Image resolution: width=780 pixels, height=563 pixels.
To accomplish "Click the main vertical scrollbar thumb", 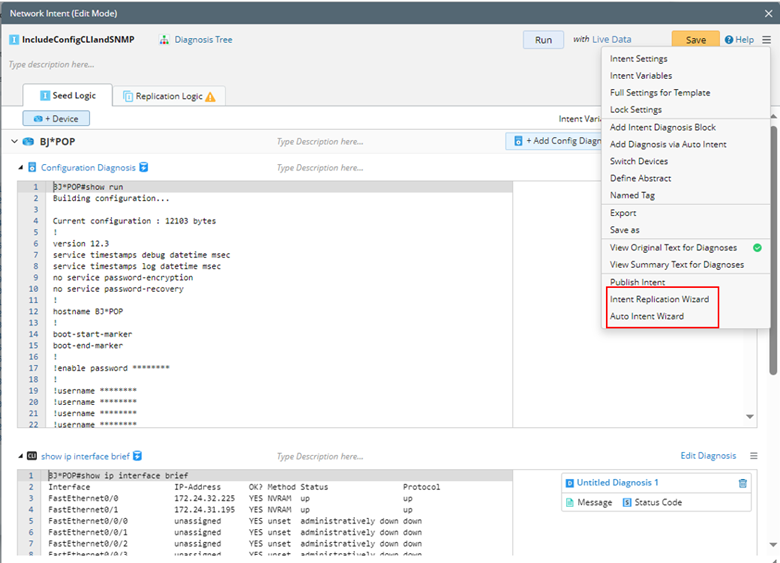I will pyautogui.click(x=773, y=250).
